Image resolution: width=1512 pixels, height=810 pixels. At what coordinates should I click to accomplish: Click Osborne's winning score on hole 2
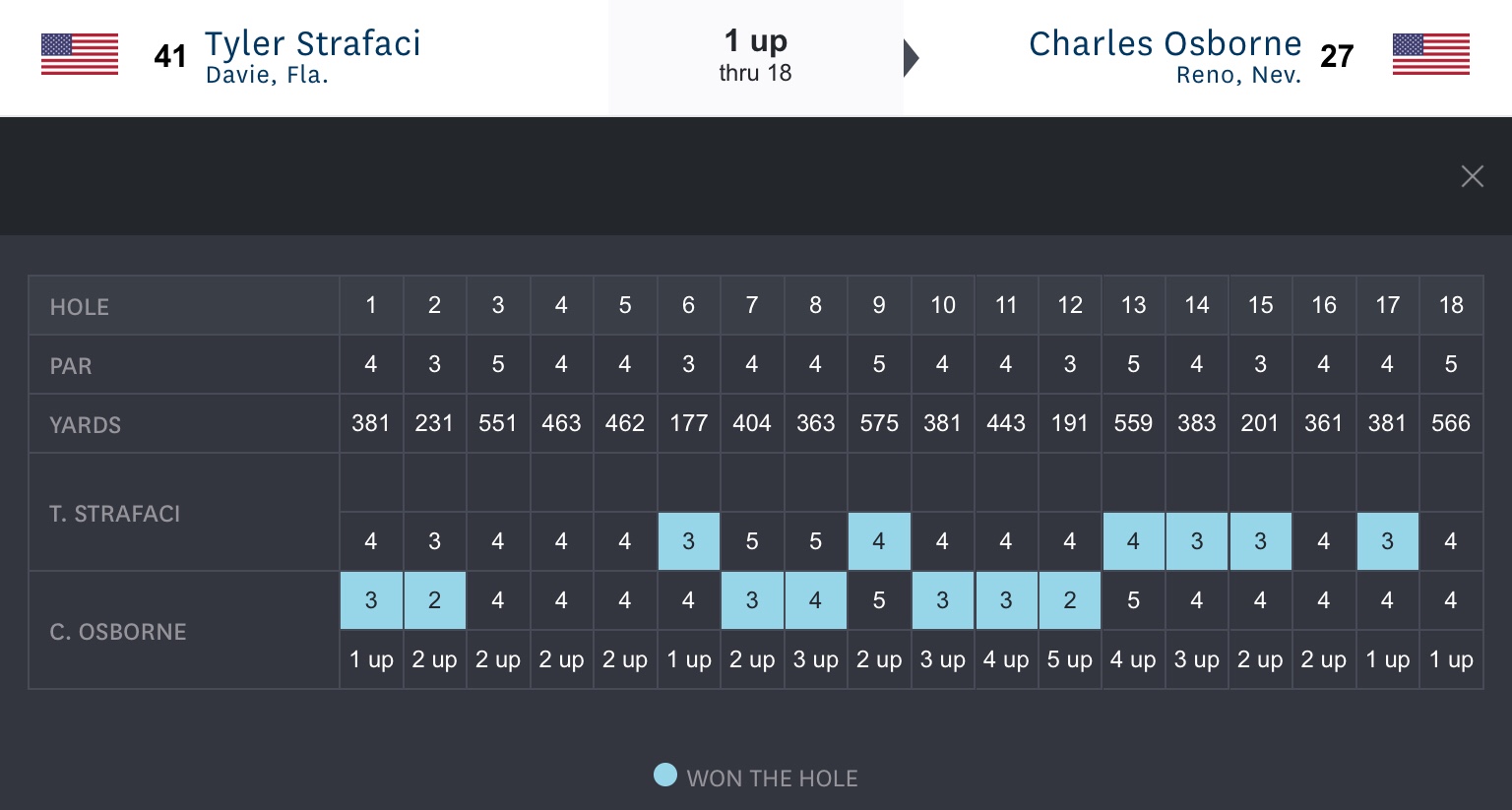[x=434, y=600]
